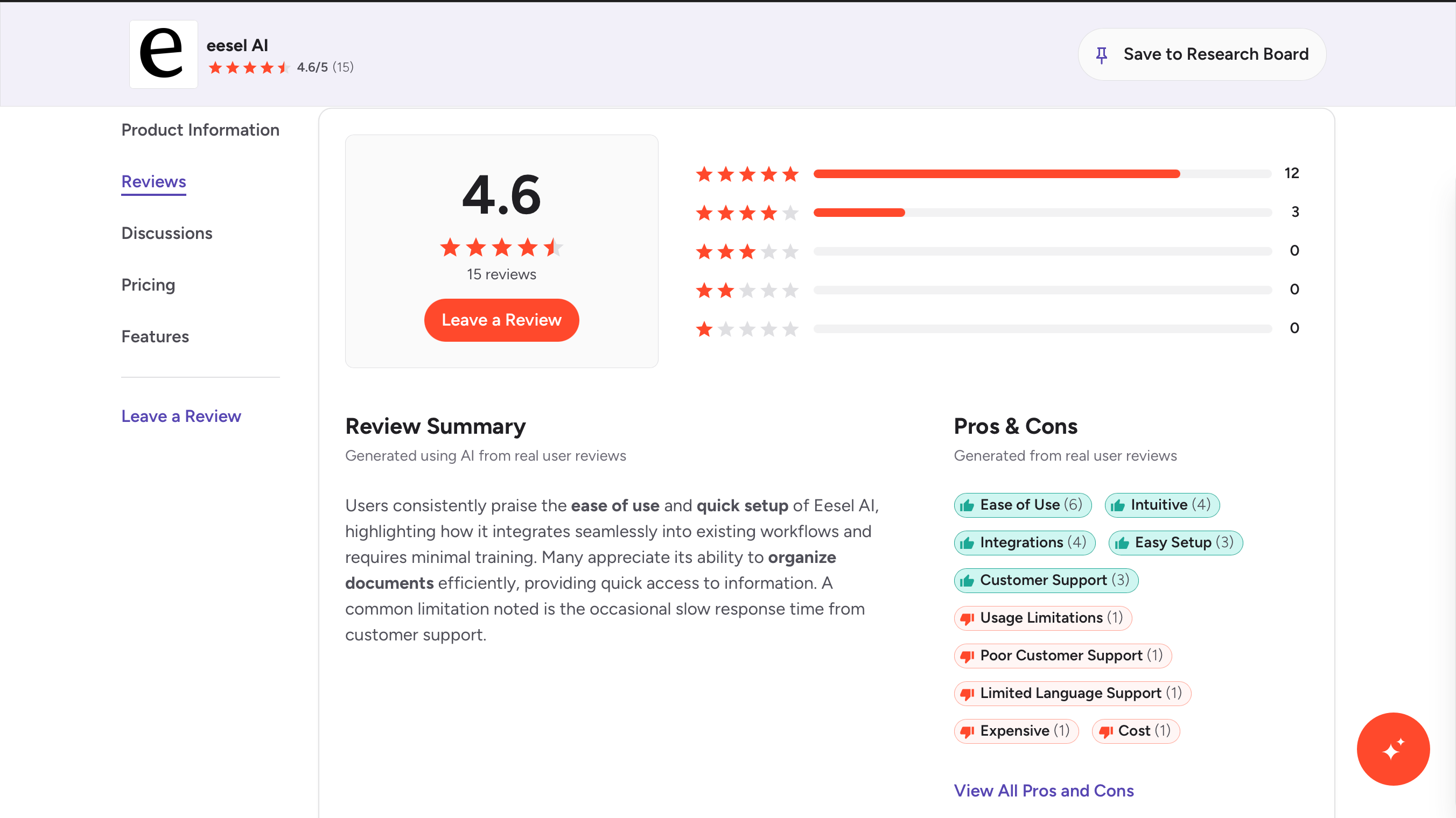
Task: Click thumbs-down icon on Usage Limitations tag
Action: pos(967,618)
